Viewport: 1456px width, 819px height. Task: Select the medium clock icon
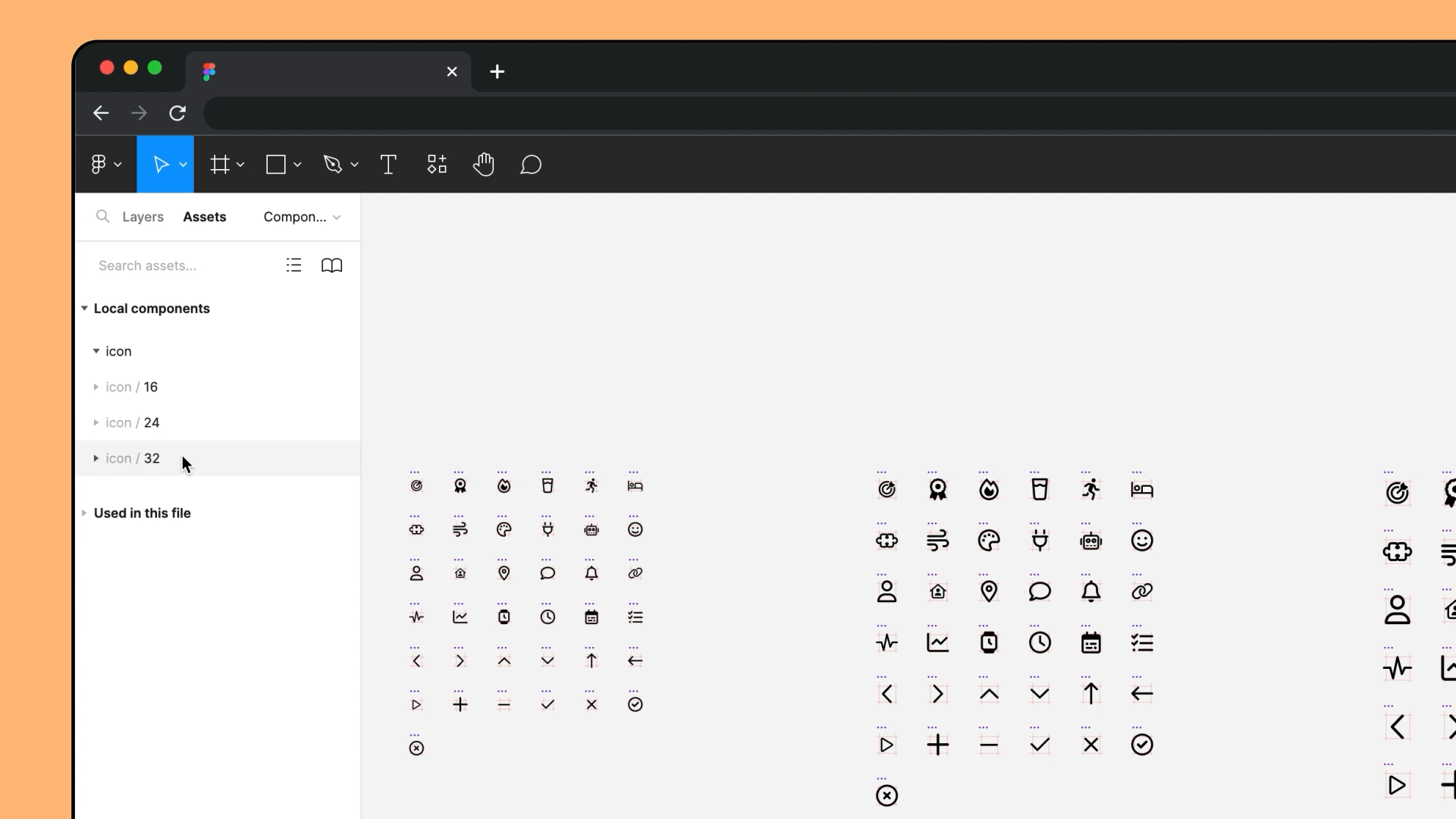1040,643
